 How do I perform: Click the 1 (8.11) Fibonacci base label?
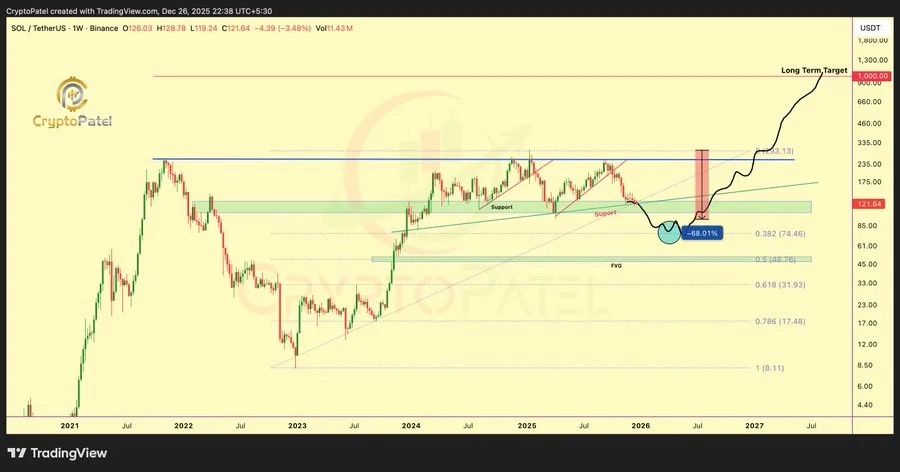coord(770,368)
